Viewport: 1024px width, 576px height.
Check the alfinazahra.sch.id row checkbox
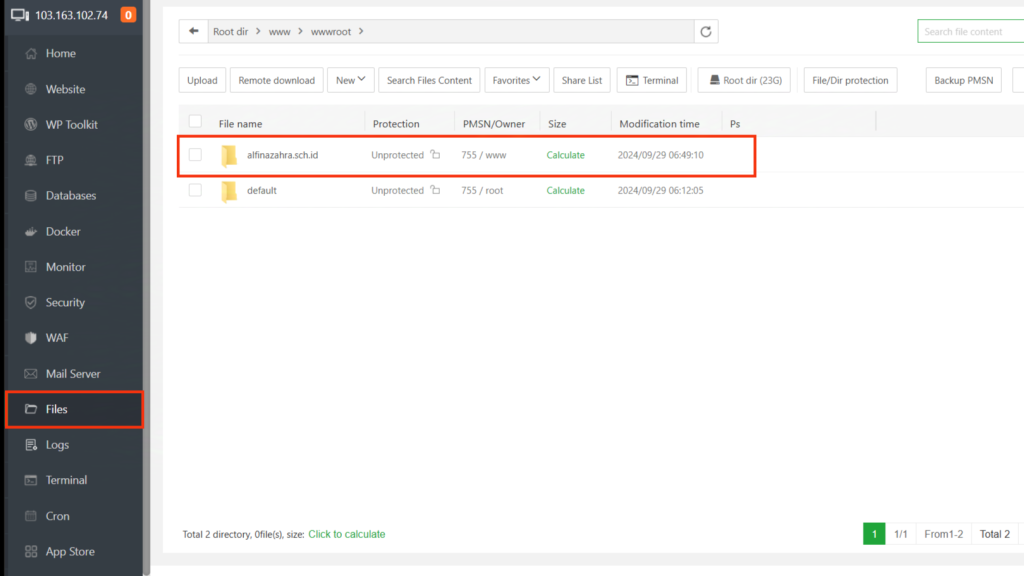[195, 155]
